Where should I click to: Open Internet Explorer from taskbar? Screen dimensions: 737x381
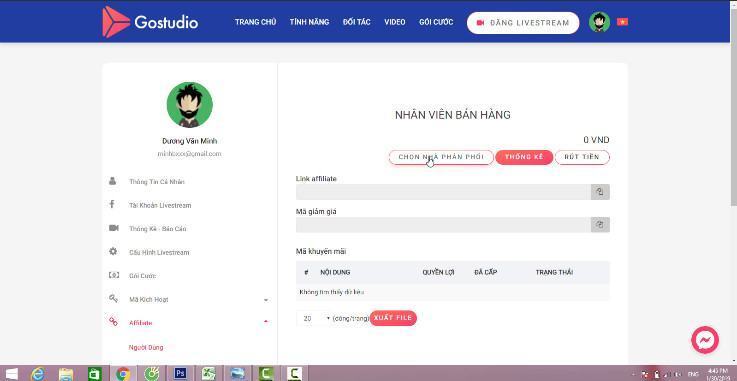[38, 374]
